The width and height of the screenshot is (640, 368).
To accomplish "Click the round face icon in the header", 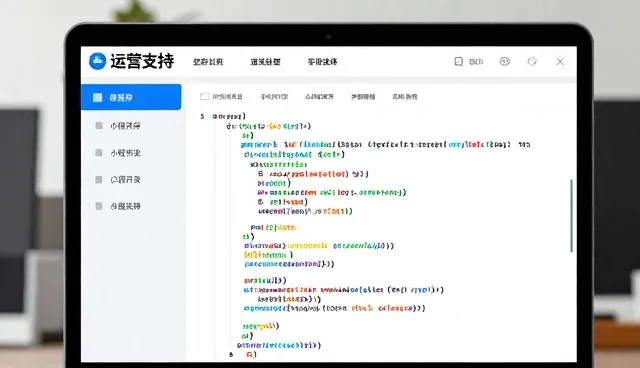I will point(505,61).
